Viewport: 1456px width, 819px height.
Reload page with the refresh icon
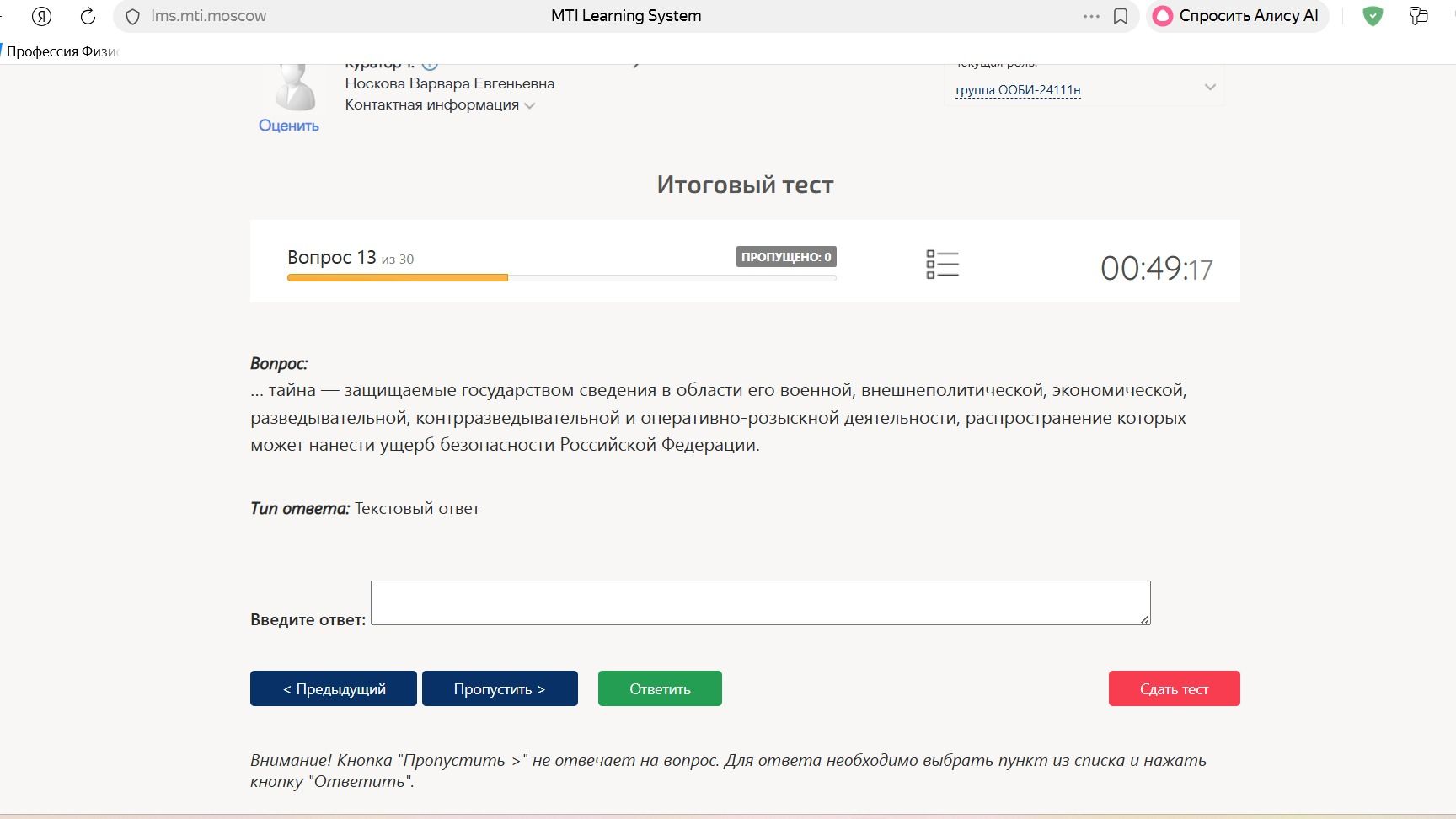tap(88, 16)
